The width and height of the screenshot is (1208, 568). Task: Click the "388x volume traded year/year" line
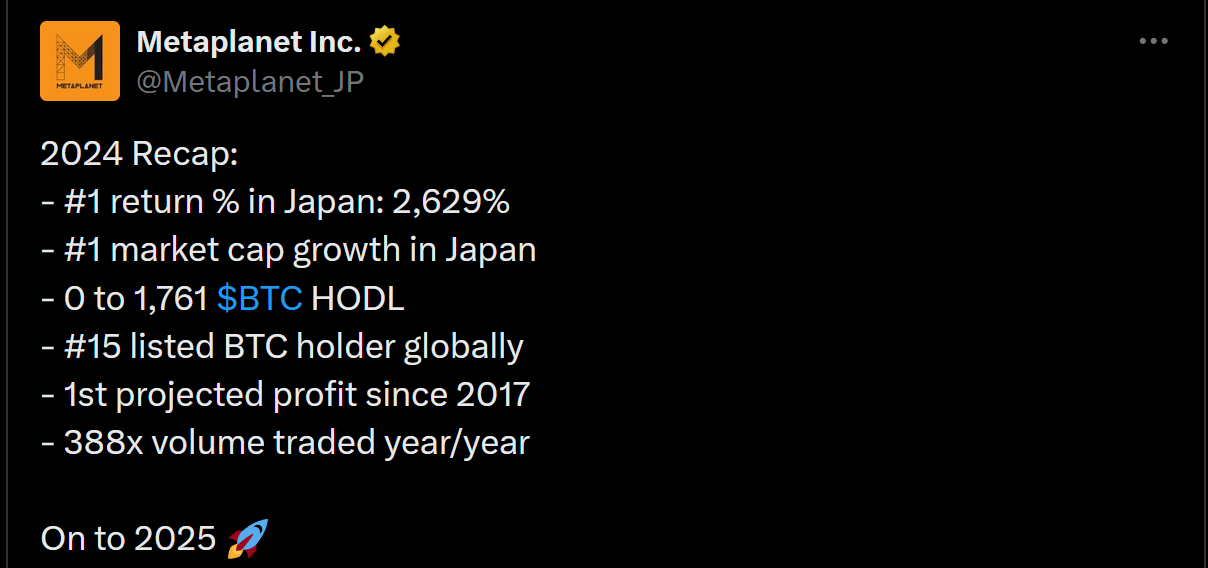pos(285,442)
